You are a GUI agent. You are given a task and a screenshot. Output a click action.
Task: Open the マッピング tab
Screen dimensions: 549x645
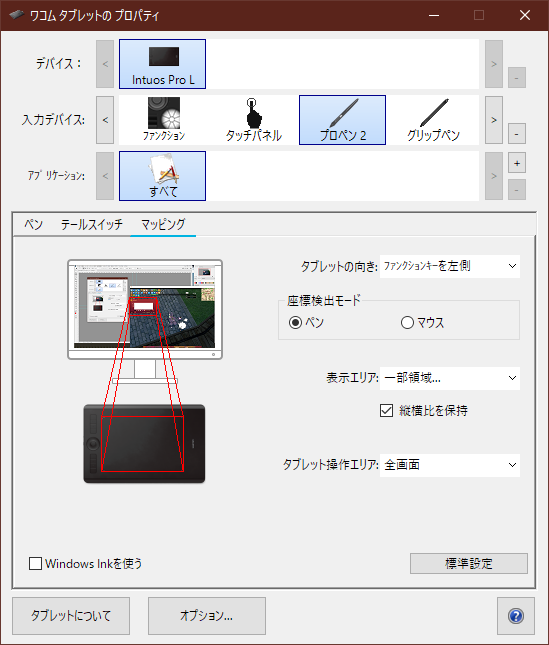pyautogui.click(x=163, y=224)
